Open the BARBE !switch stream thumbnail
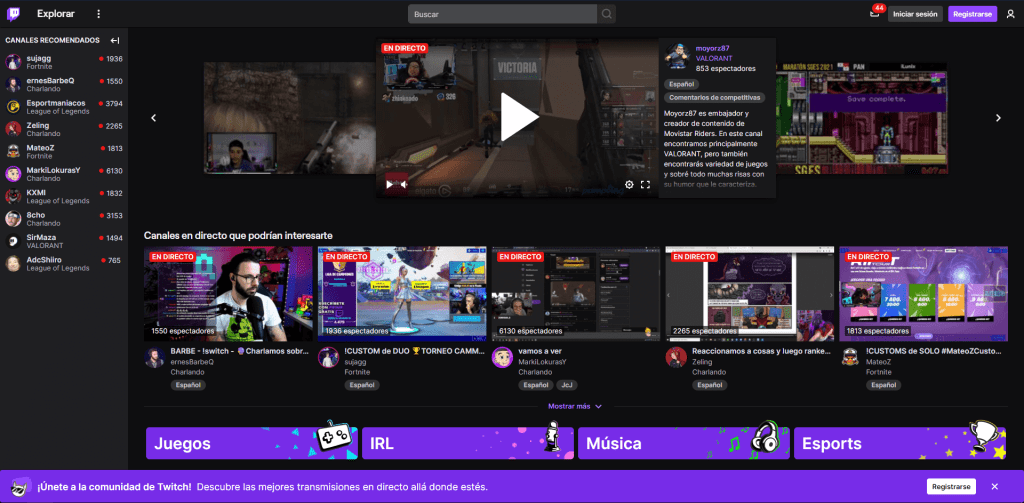1024x503 pixels. coord(228,294)
